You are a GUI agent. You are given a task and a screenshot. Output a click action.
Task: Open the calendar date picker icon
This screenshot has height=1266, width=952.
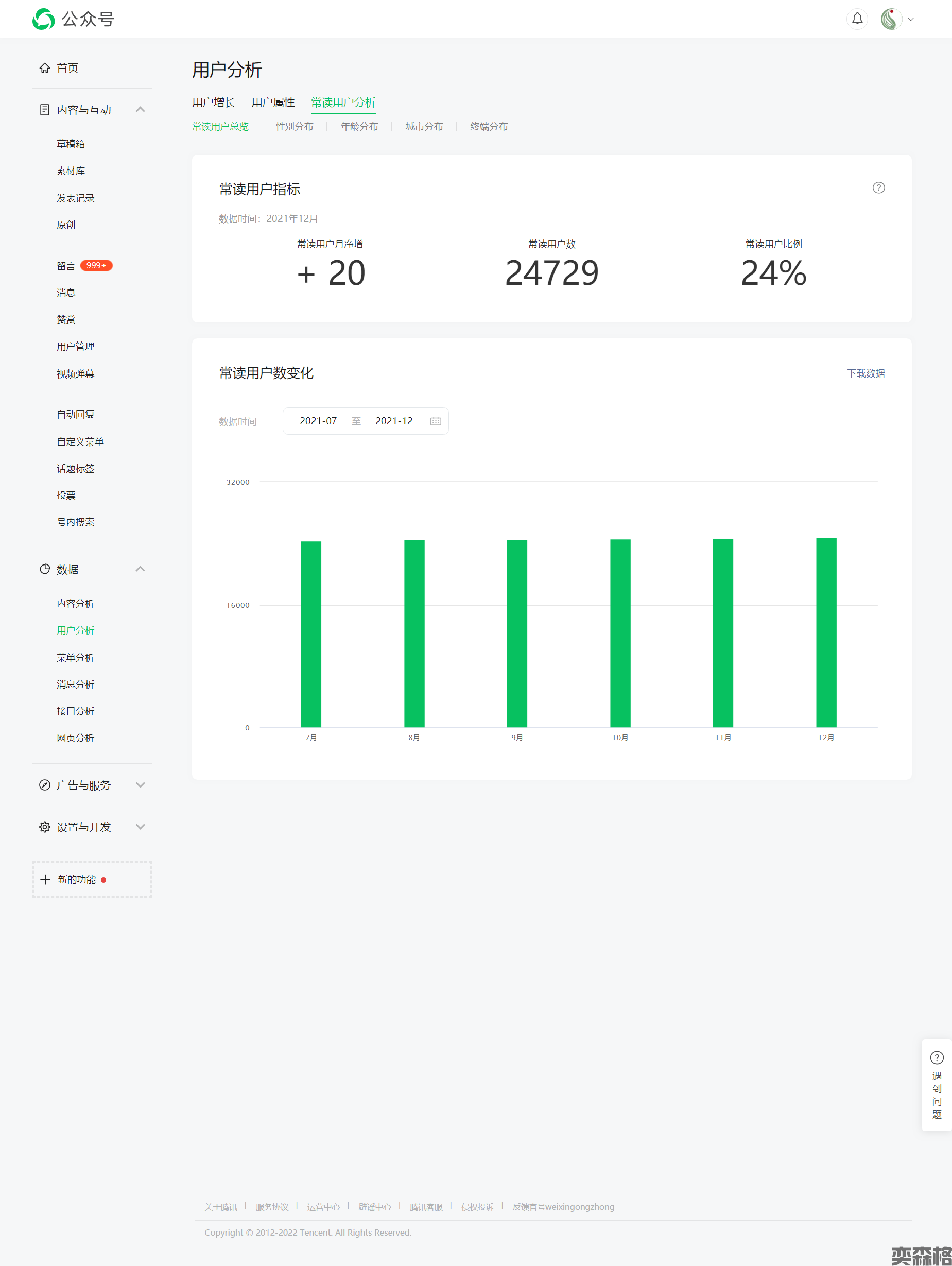(436, 421)
